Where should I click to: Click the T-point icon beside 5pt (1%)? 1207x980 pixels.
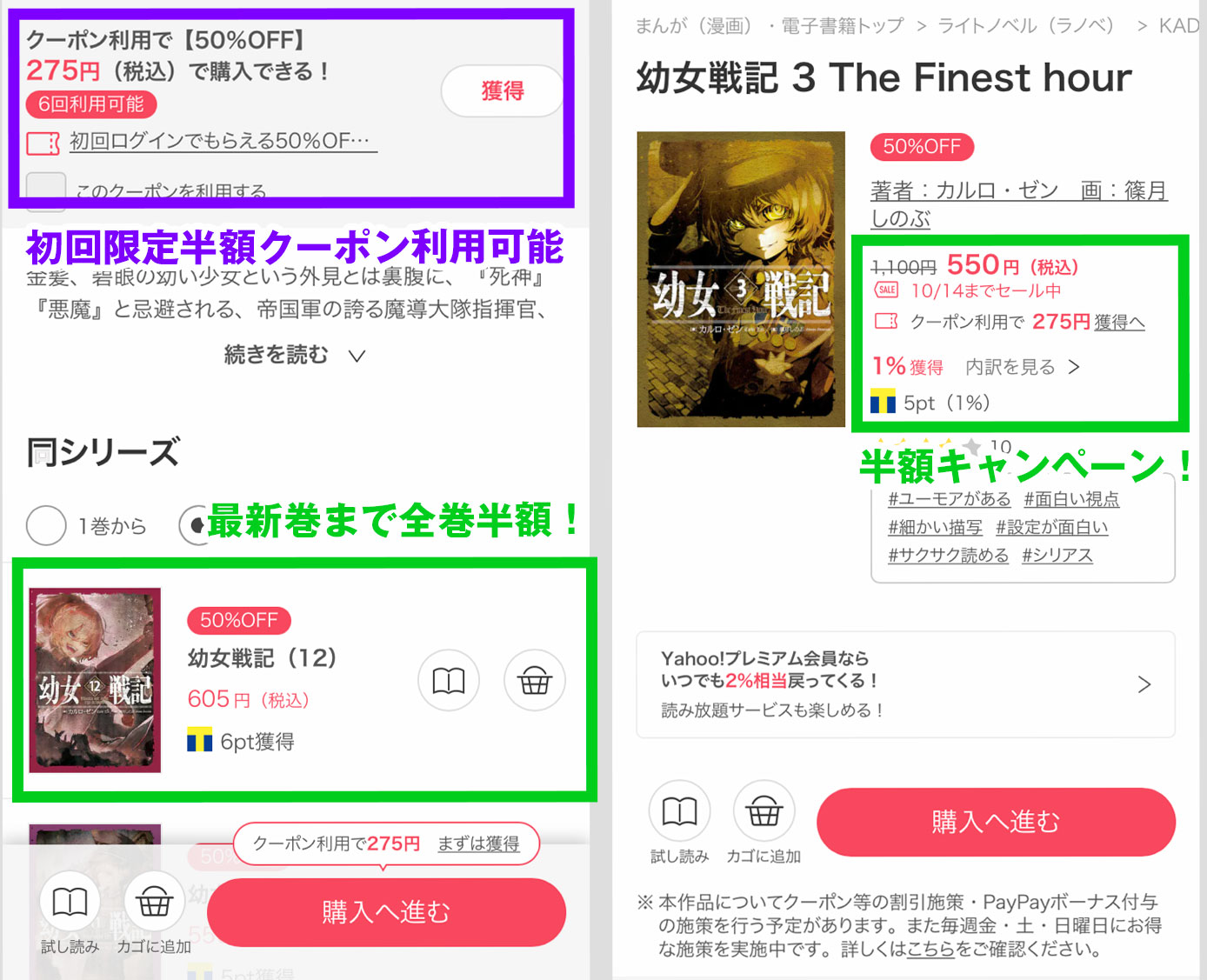coord(883,402)
